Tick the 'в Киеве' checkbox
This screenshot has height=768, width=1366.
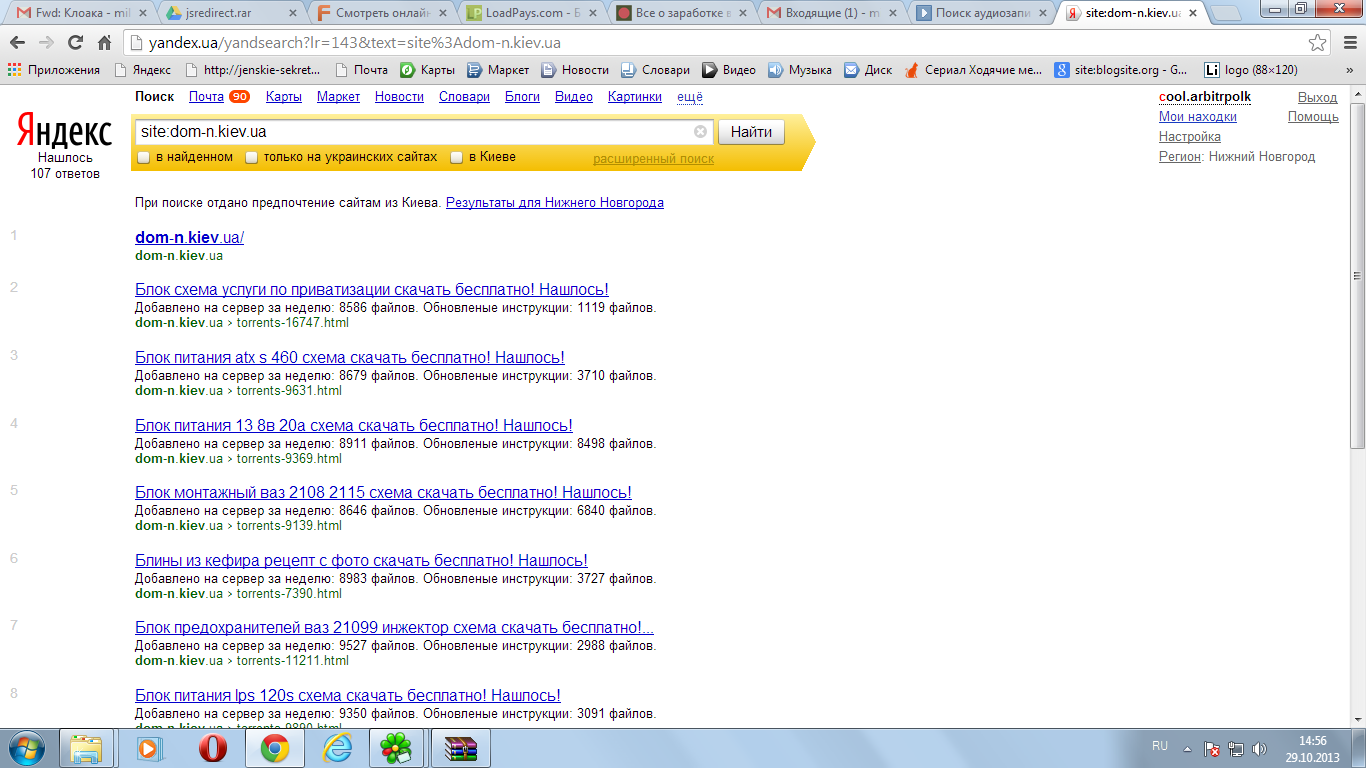457,158
